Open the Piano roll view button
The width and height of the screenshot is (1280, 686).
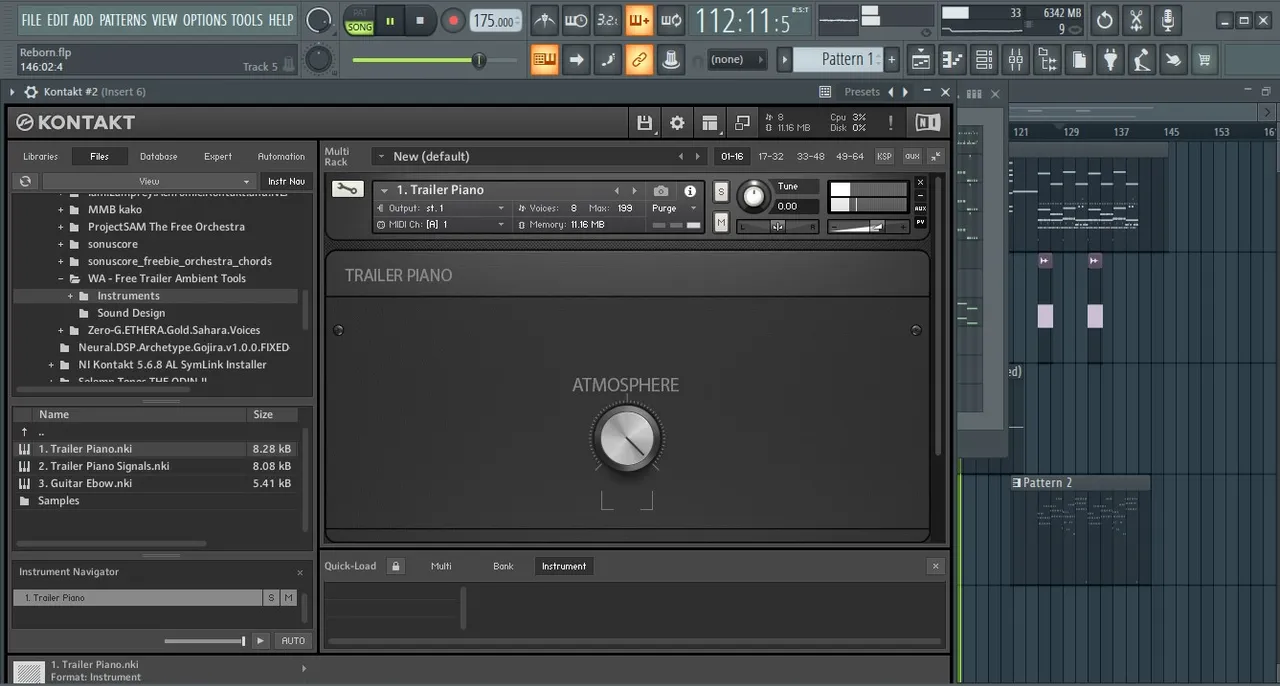(952, 60)
